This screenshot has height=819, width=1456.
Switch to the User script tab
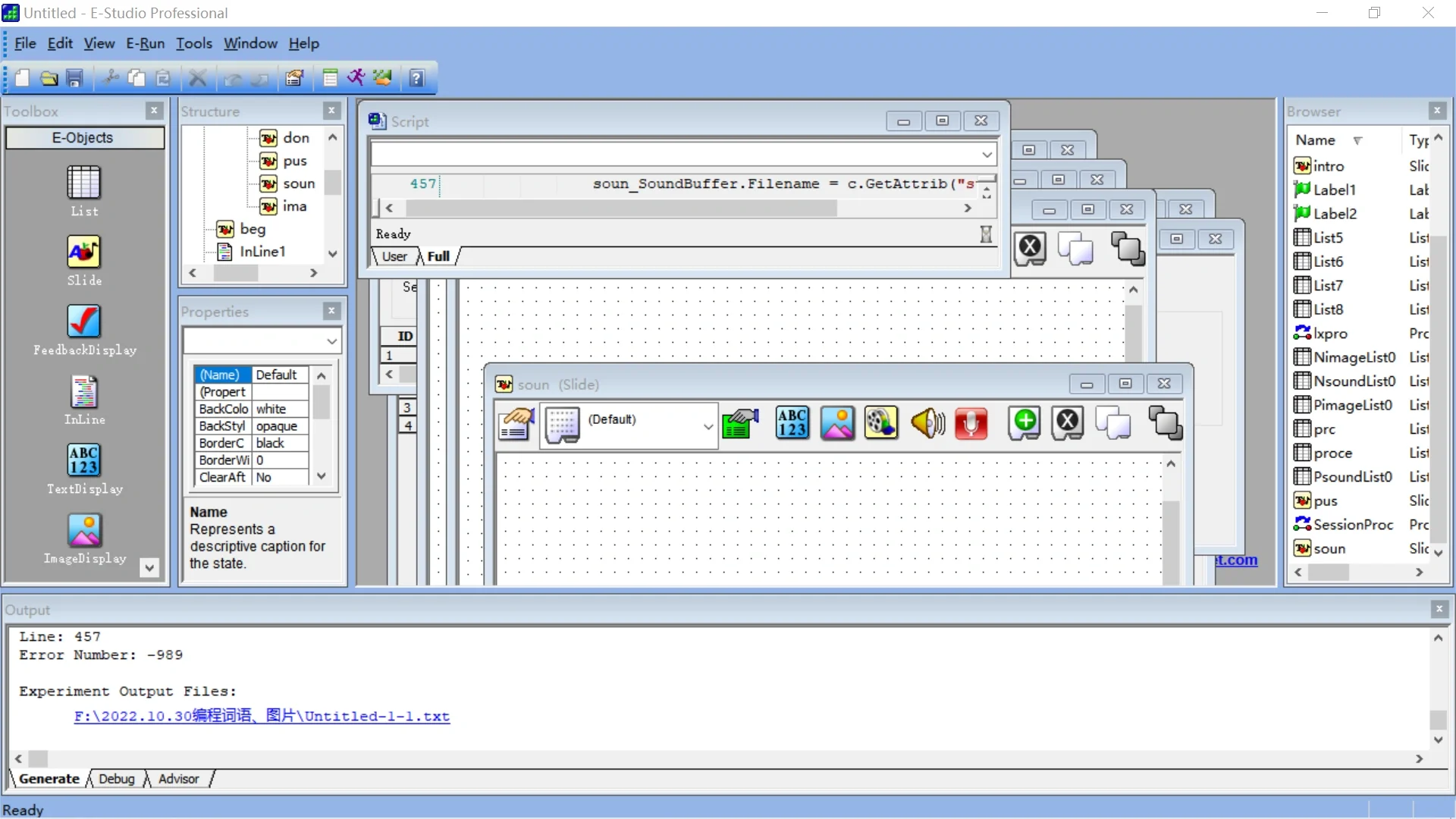point(394,256)
